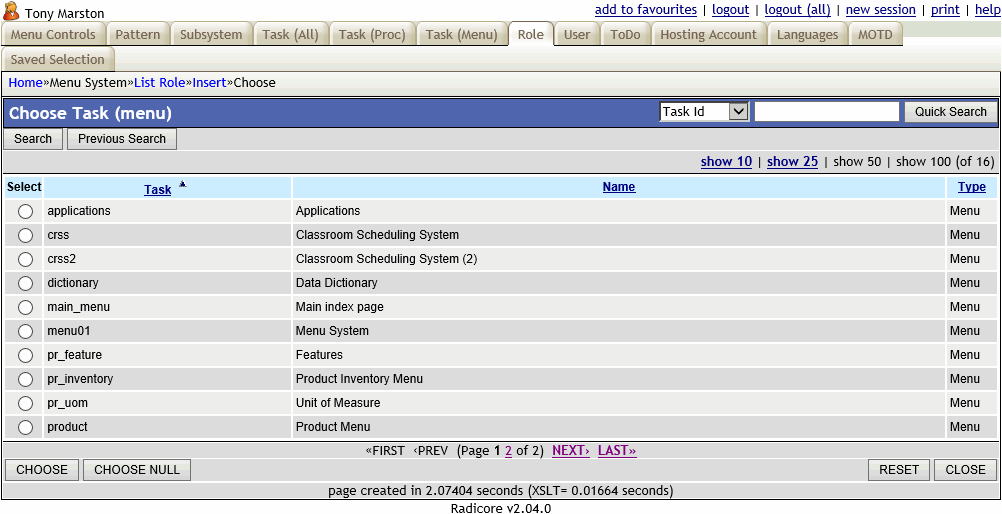Viewport: 1002px width, 514px height.
Task: Click the CHOOSE NULL button
Action: pos(137,470)
